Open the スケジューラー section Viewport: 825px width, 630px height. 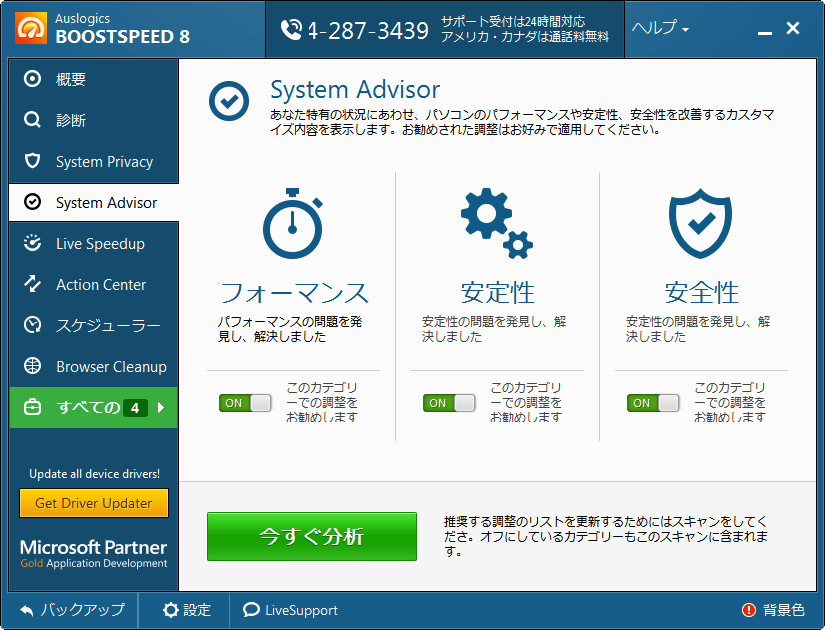(94, 326)
